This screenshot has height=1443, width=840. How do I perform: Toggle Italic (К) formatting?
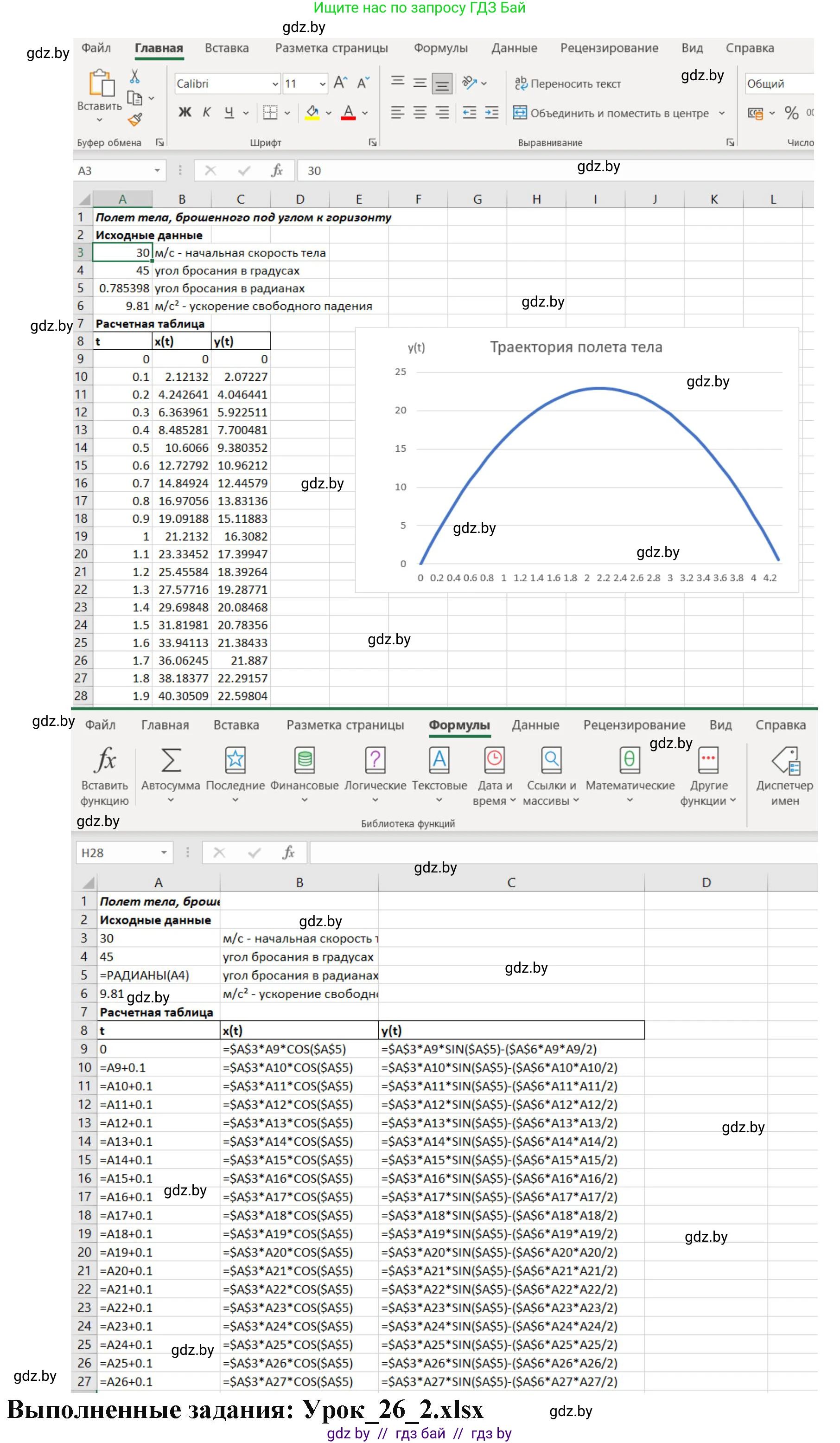[207, 113]
